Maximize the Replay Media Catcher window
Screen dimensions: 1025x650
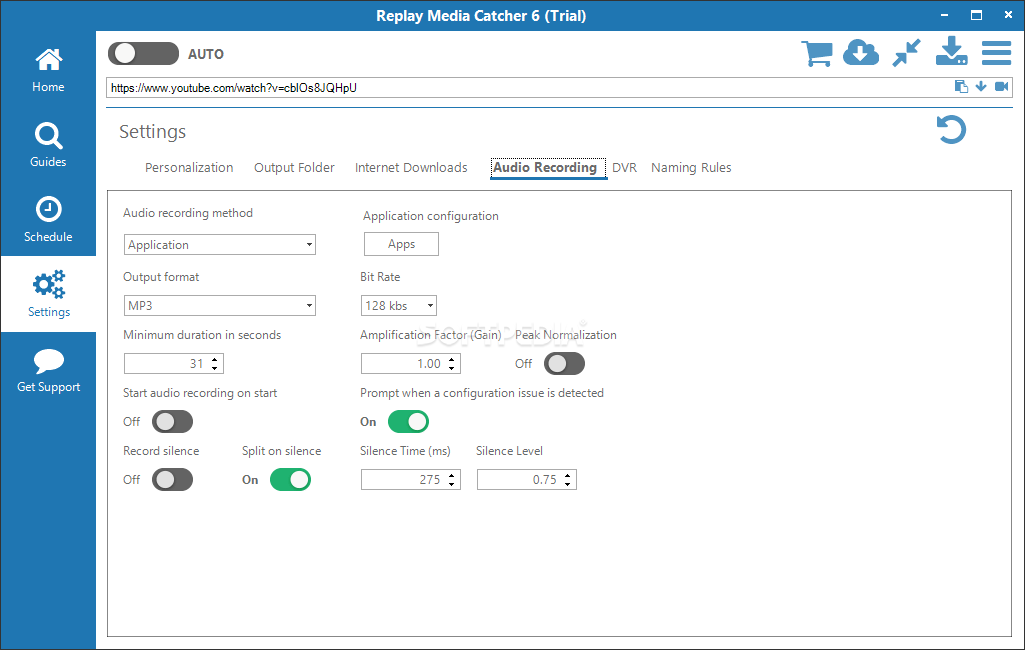coord(976,15)
